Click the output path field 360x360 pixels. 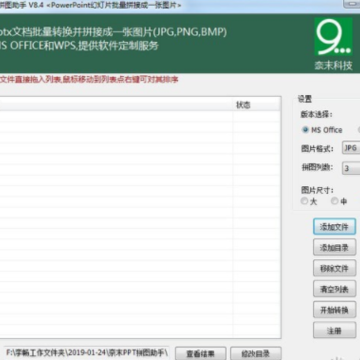[x=87, y=353]
